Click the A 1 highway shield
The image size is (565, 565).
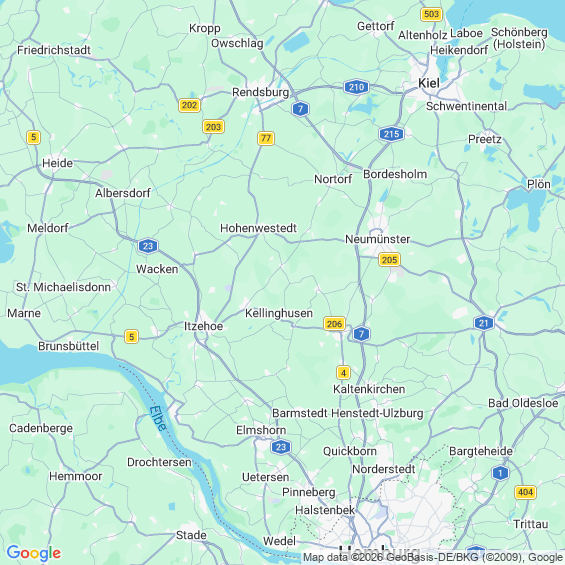pos(500,473)
